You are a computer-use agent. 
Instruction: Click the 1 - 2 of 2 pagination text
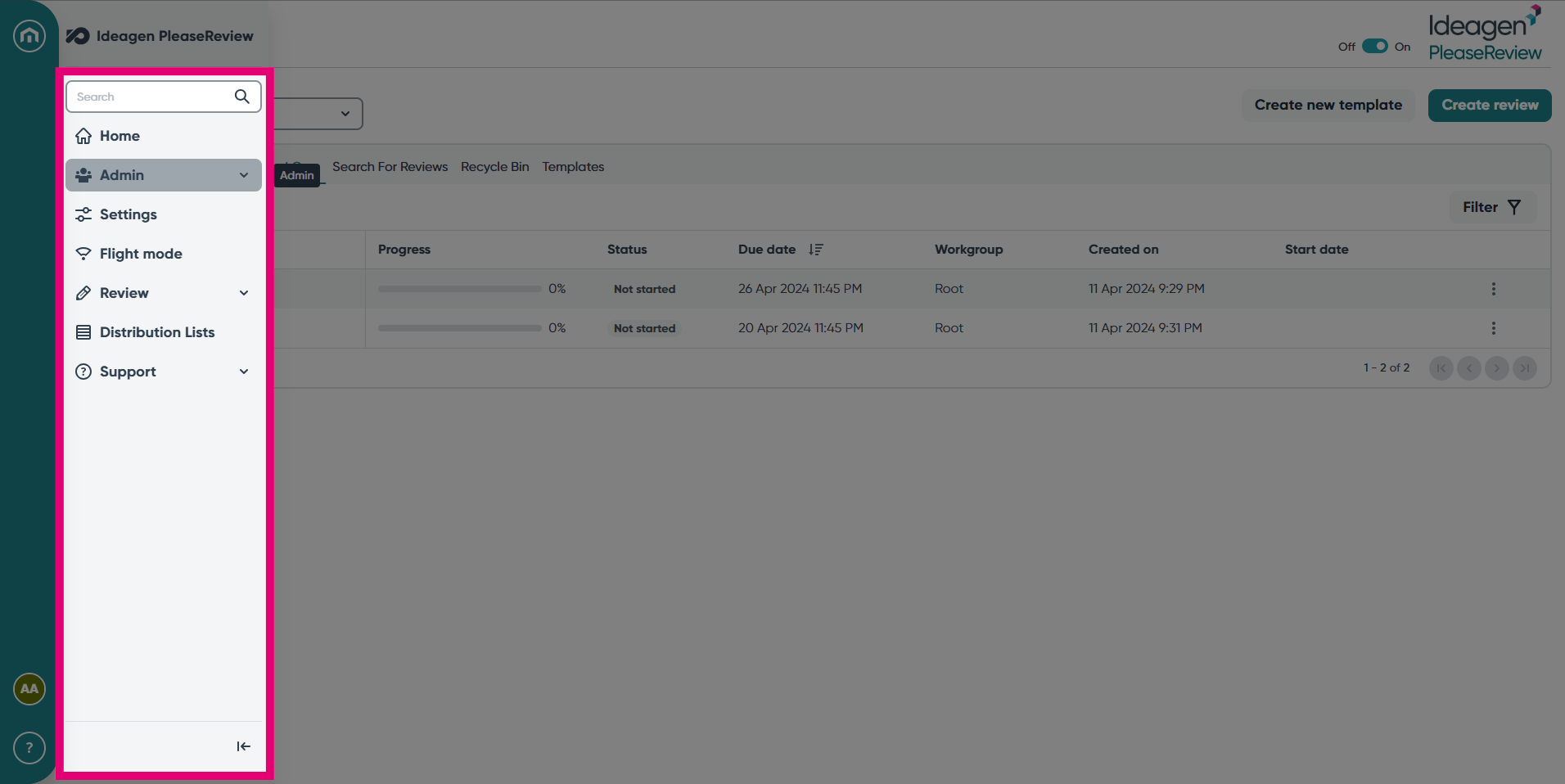(1387, 368)
